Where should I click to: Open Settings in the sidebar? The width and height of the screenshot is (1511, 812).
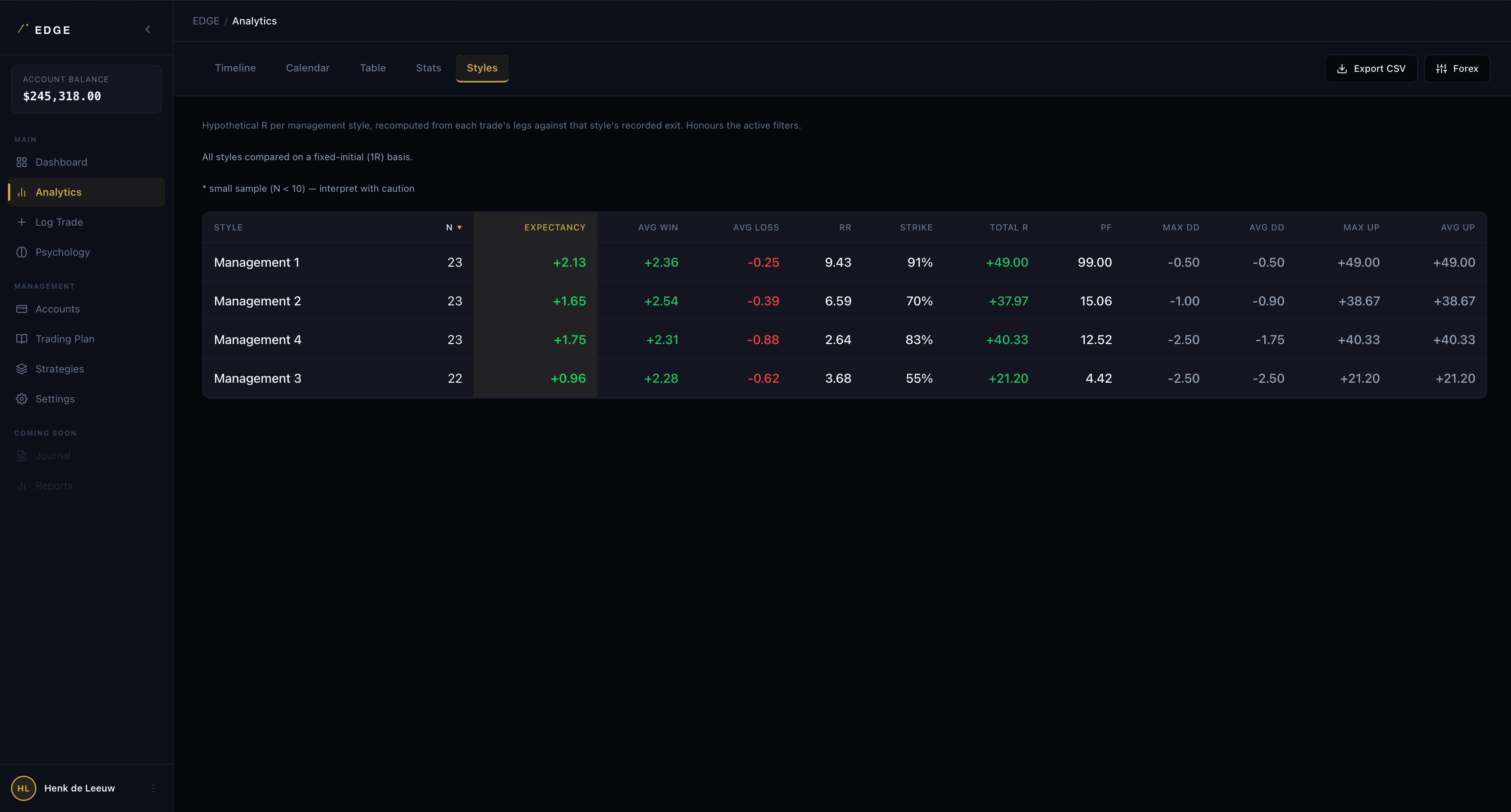86,399
